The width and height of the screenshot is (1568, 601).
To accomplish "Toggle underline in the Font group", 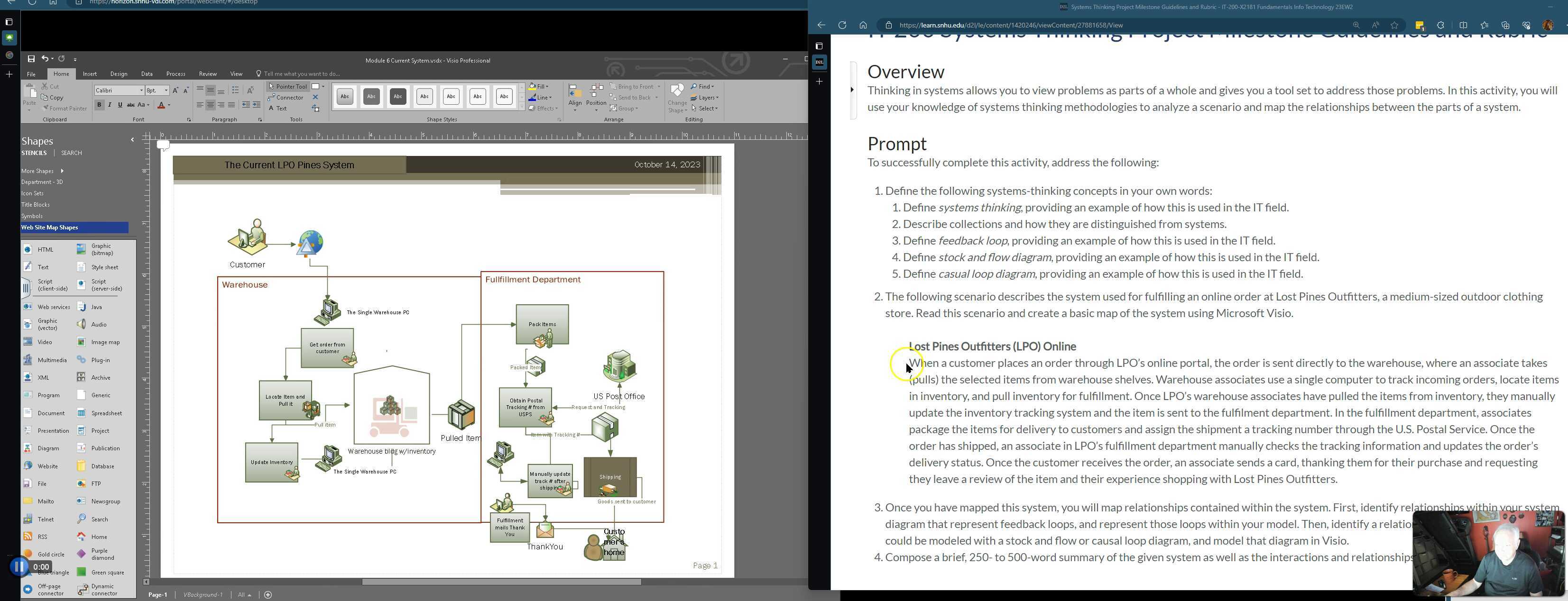I will (120, 104).
